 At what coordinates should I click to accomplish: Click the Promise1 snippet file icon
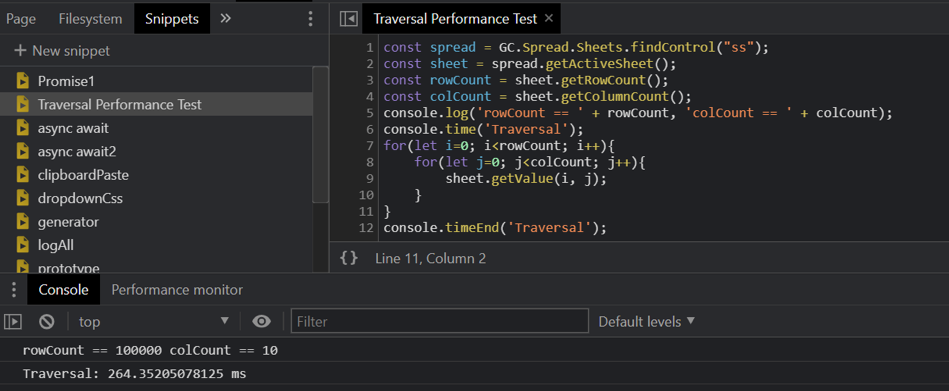[23, 81]
